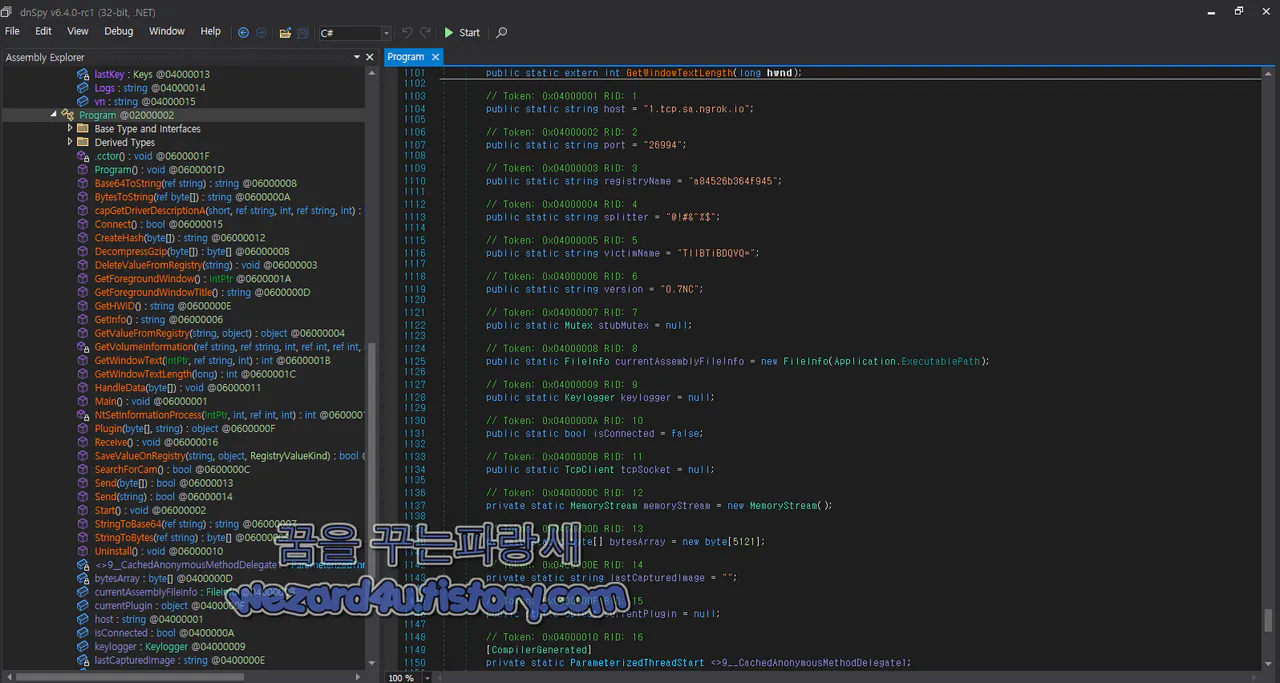Select GetValueFromRegistry method in tree
Image resolution: width=1280 pixels, height=683 pixels.
coord(219,333)
